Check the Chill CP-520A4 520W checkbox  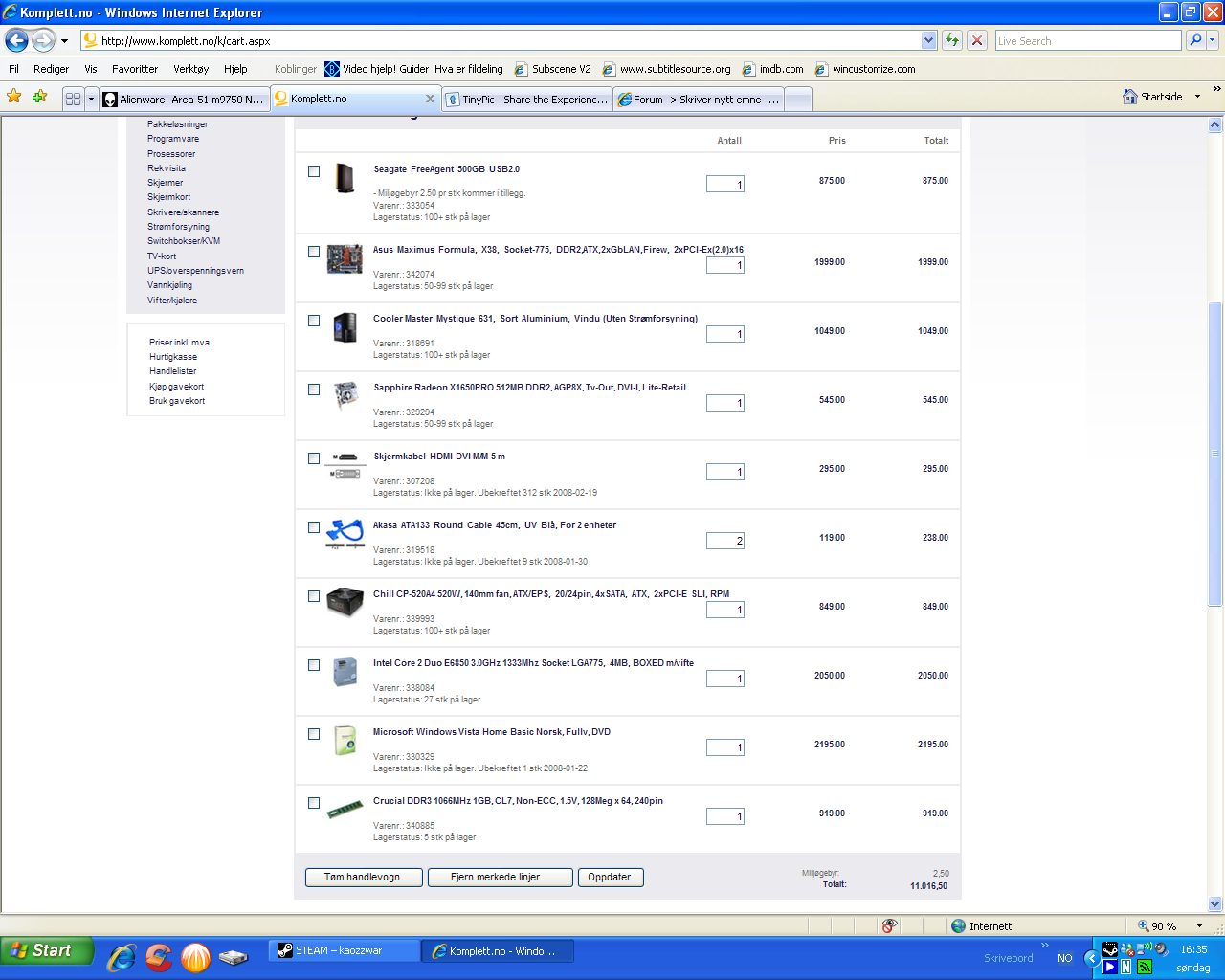point(314,596)
